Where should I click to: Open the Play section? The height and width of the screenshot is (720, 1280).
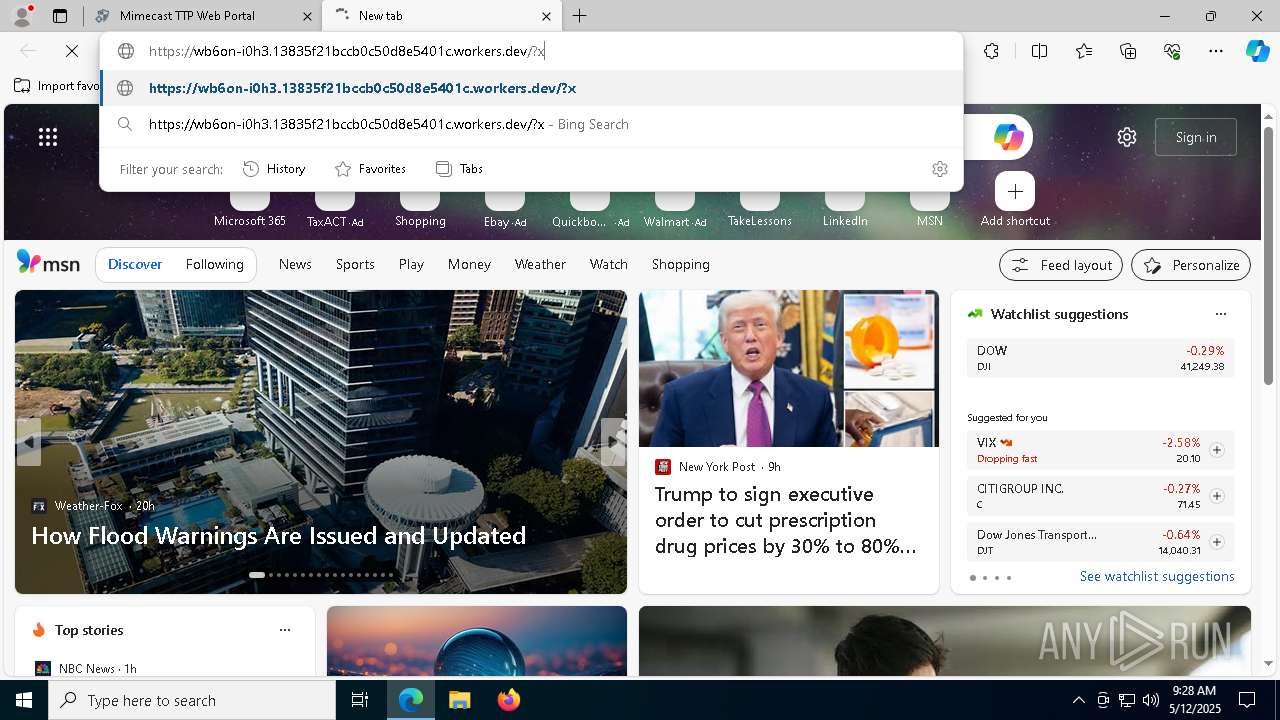point(411,264)
